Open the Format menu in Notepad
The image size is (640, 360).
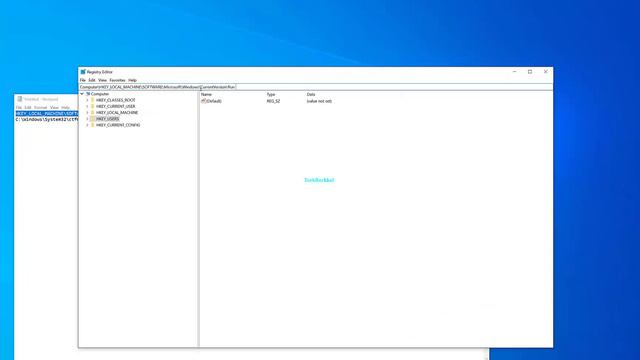click(x=40, y=107)
